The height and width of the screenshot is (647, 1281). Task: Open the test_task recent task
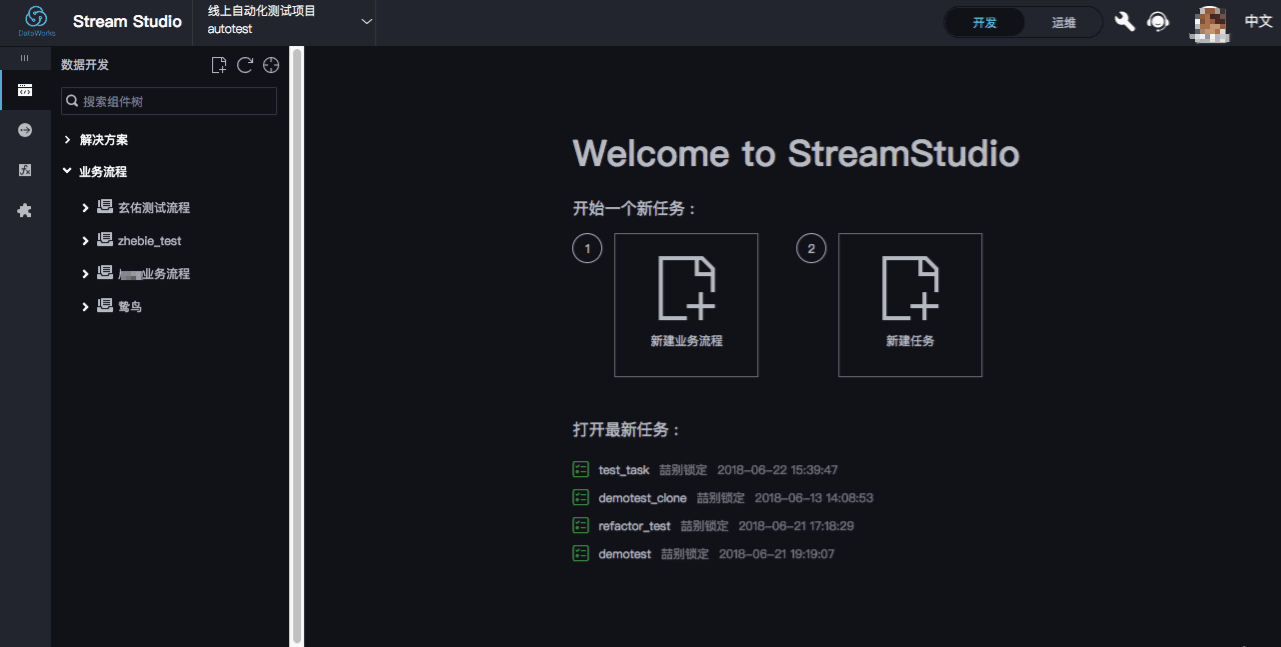pos(623,469)
